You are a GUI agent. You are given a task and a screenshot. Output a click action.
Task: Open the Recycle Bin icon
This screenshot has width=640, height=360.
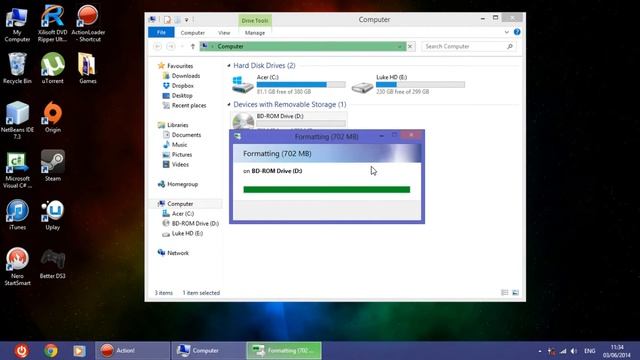pyautogui.click(x=17, y=68)
